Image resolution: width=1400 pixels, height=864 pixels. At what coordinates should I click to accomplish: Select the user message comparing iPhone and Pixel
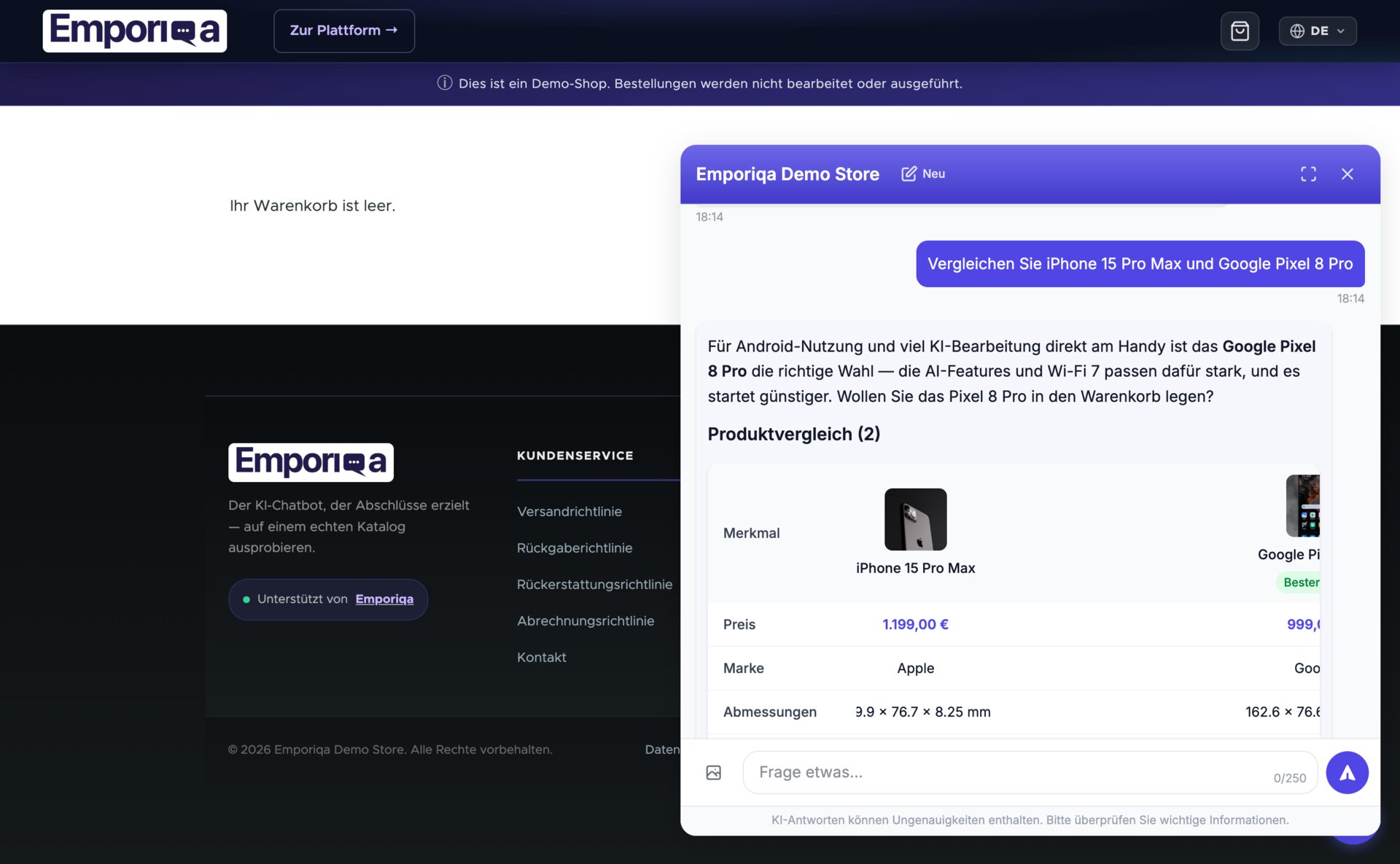click(x=1140, y=264)
